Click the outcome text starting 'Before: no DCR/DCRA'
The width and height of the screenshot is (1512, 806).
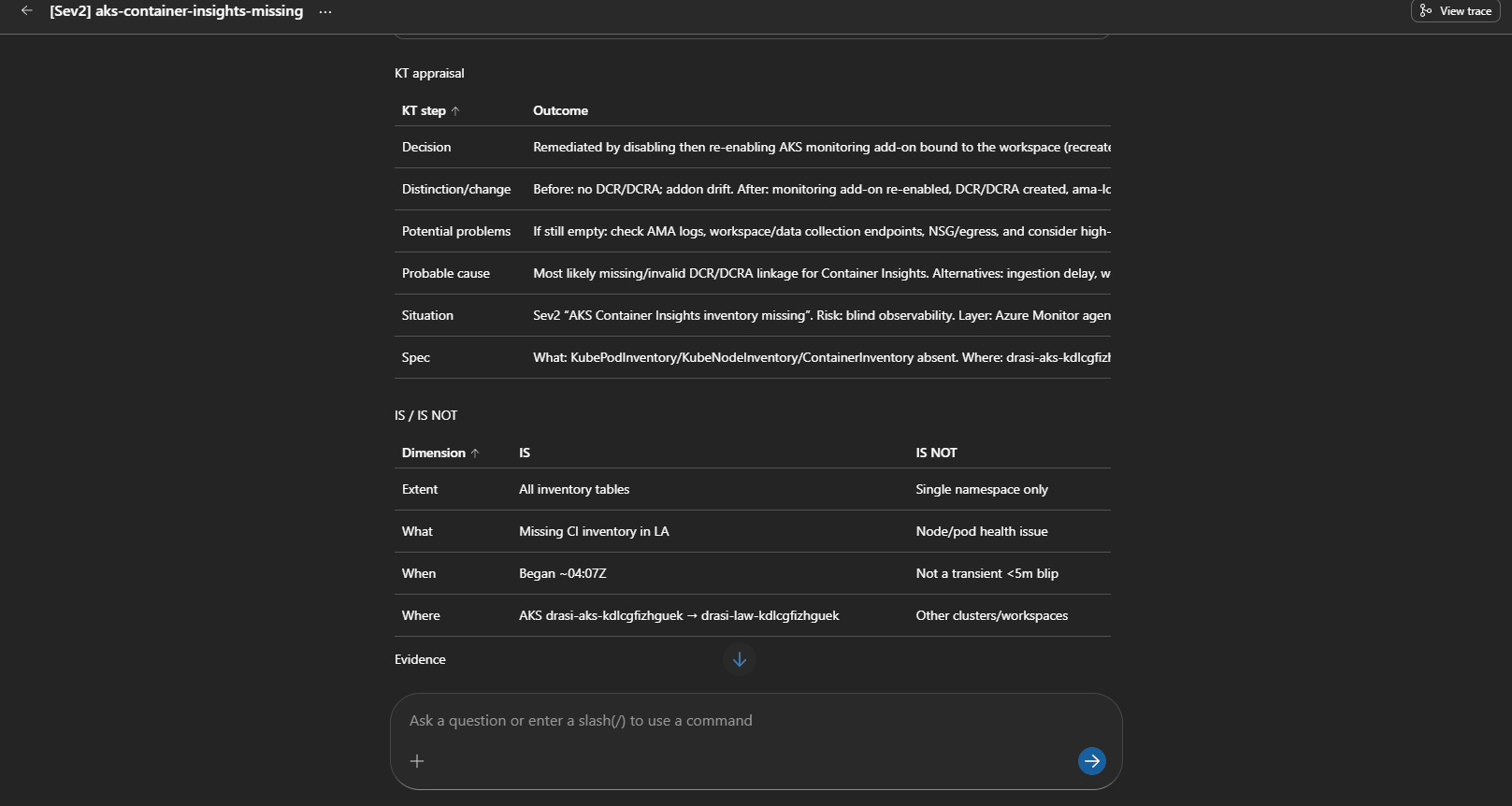pyautogui.click(x=822, y=189)
